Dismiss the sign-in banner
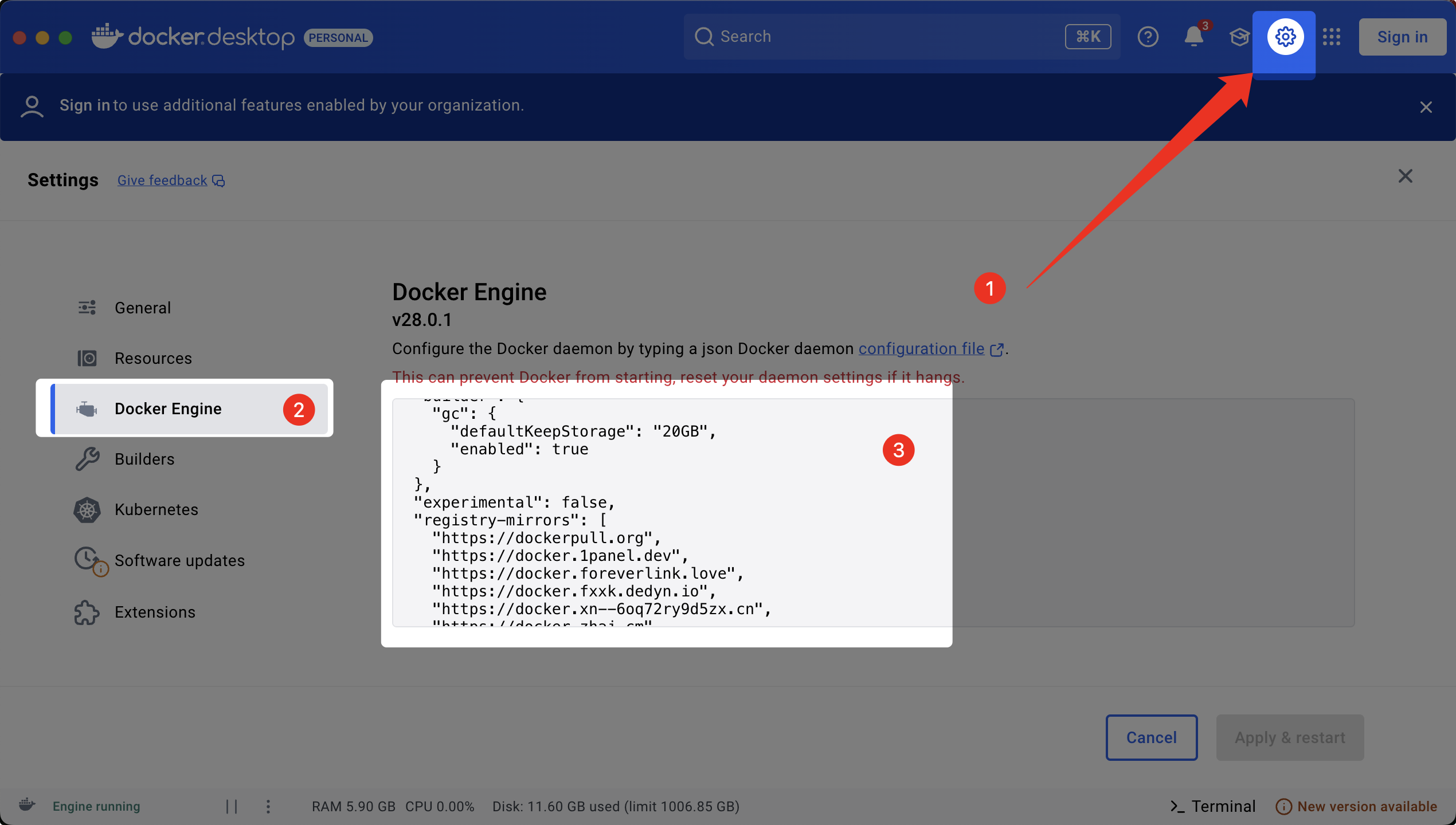Screen dimensions: 1456x825 coord(1426,107)
